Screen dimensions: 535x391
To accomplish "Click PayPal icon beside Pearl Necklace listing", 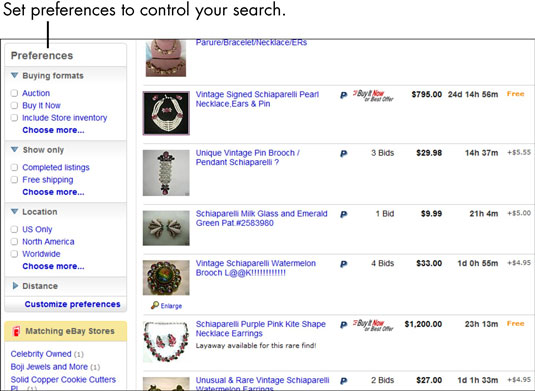I will [x=344, y=96].
